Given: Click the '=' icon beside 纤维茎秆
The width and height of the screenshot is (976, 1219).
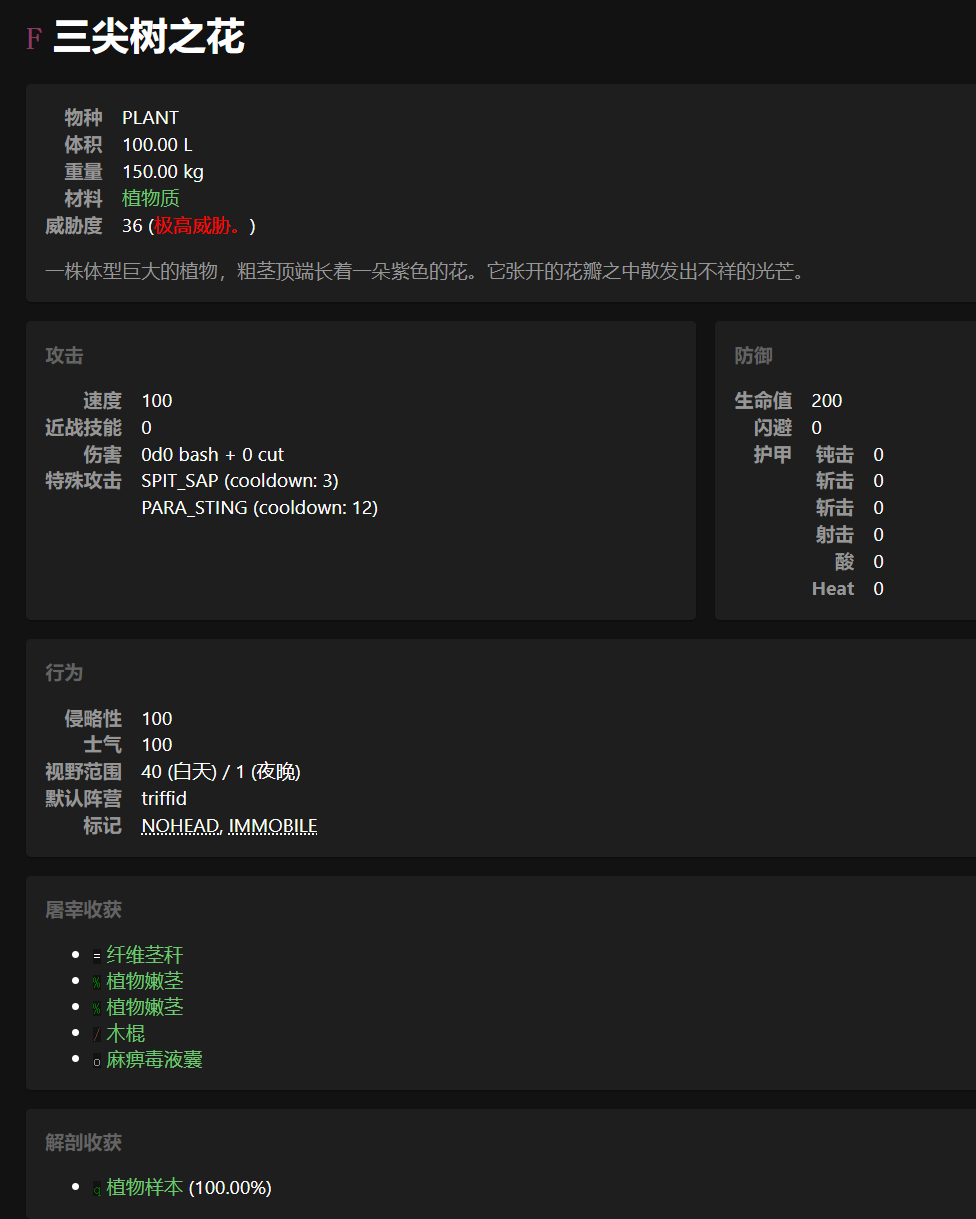Looking at the screenshot, I should point(97,956).
